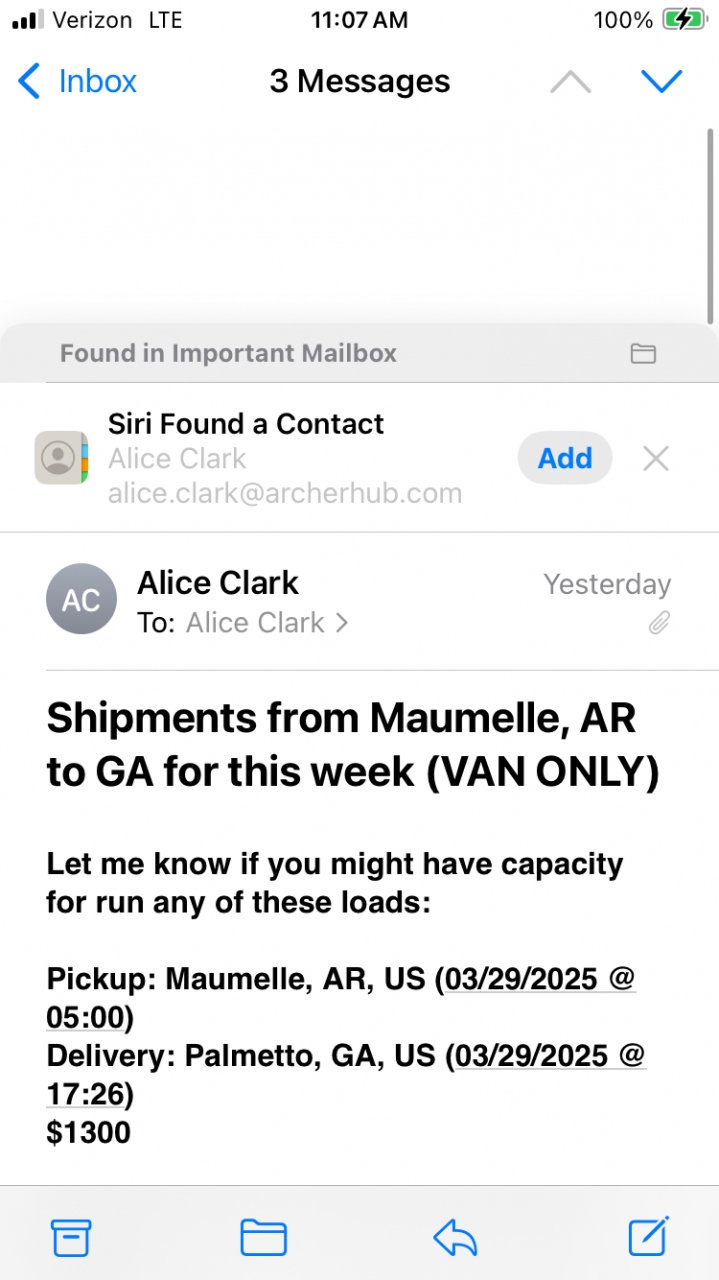Tap the pickup date 03/29/2025 @ 05:00 link

[x=540, y=980]
